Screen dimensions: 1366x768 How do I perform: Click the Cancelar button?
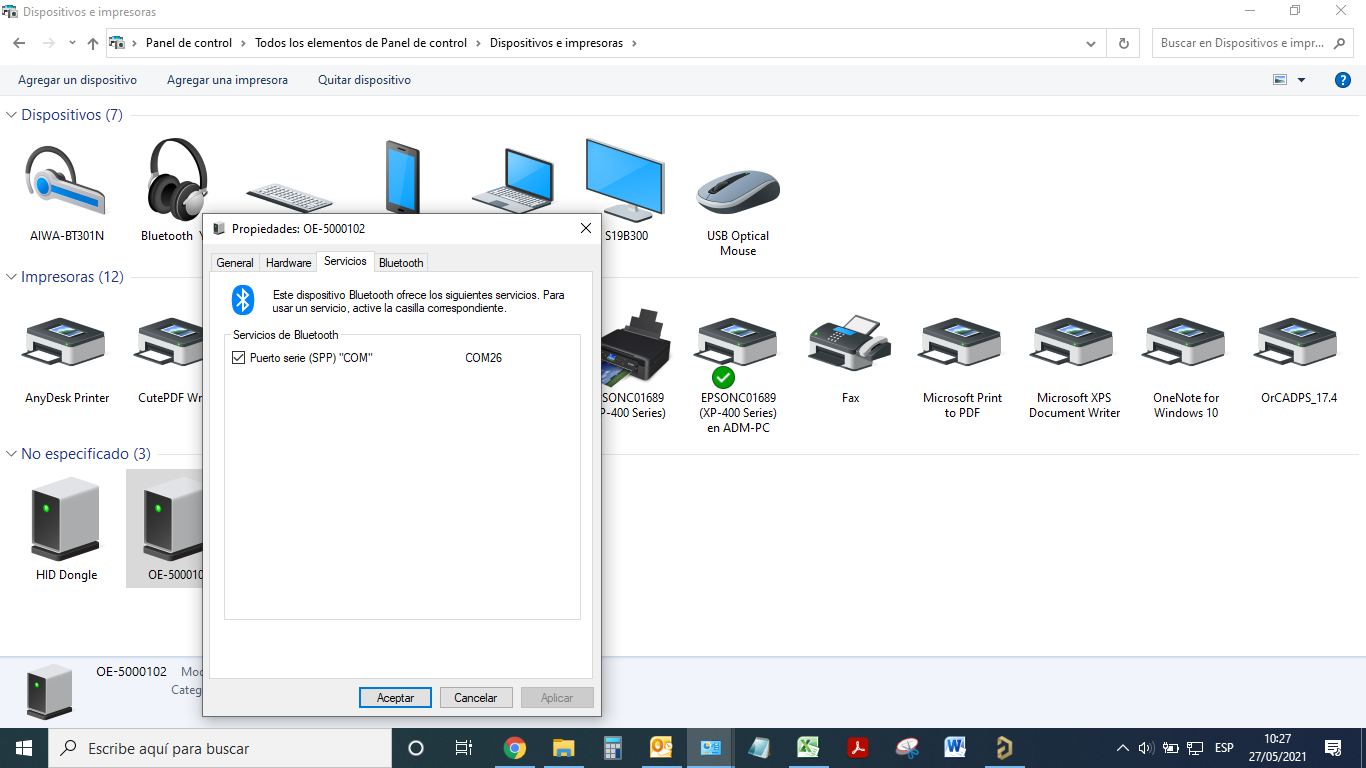[476, 698]
